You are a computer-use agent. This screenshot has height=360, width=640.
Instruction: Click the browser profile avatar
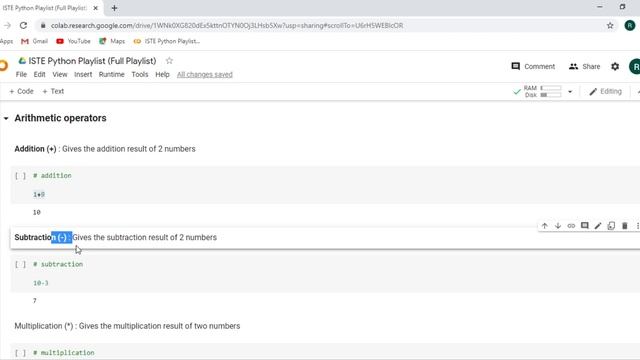[x=630, y=25]
